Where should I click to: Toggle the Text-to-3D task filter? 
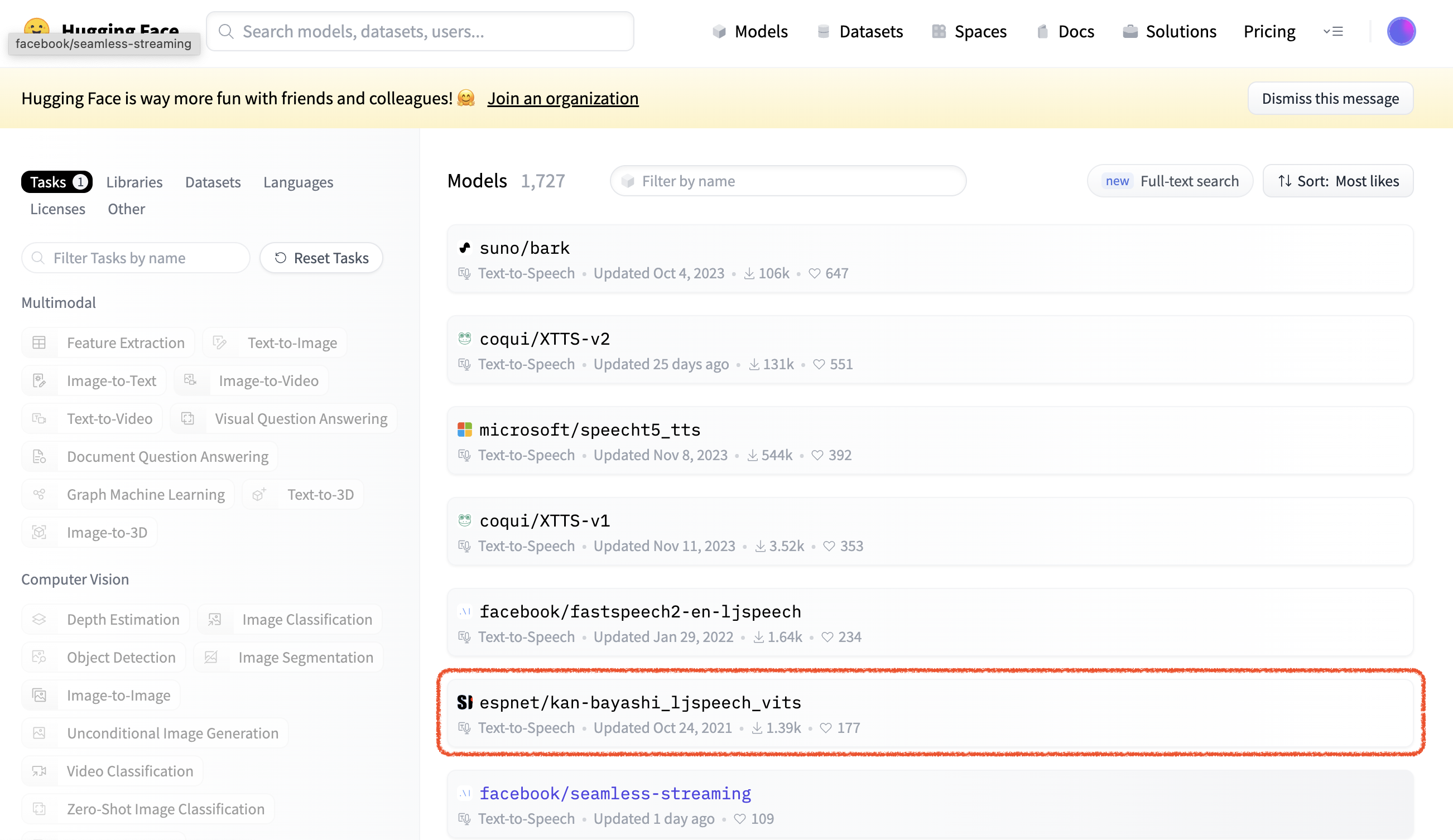[x=304, y=495]
